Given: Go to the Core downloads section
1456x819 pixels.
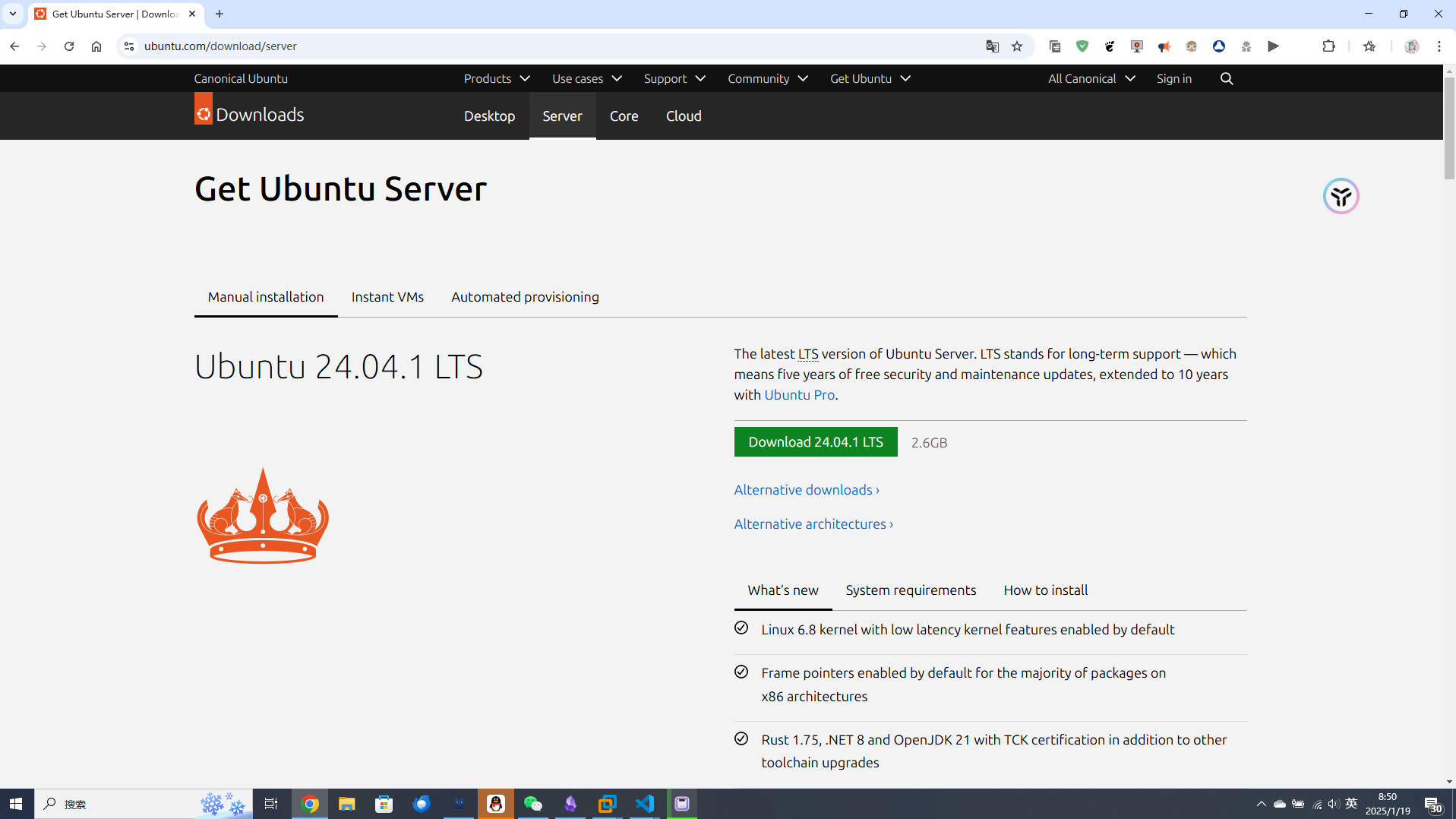Looking at the screenshot, I should 624,115.
